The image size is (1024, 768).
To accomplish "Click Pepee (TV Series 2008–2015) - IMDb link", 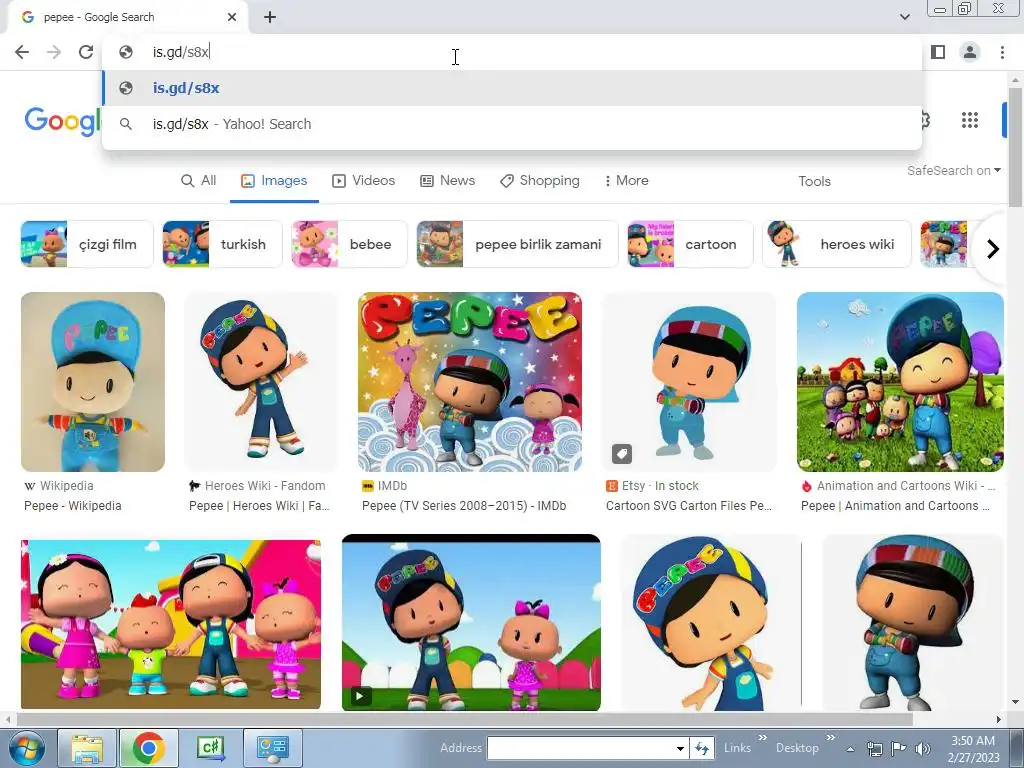I will [x=464, y=506].
